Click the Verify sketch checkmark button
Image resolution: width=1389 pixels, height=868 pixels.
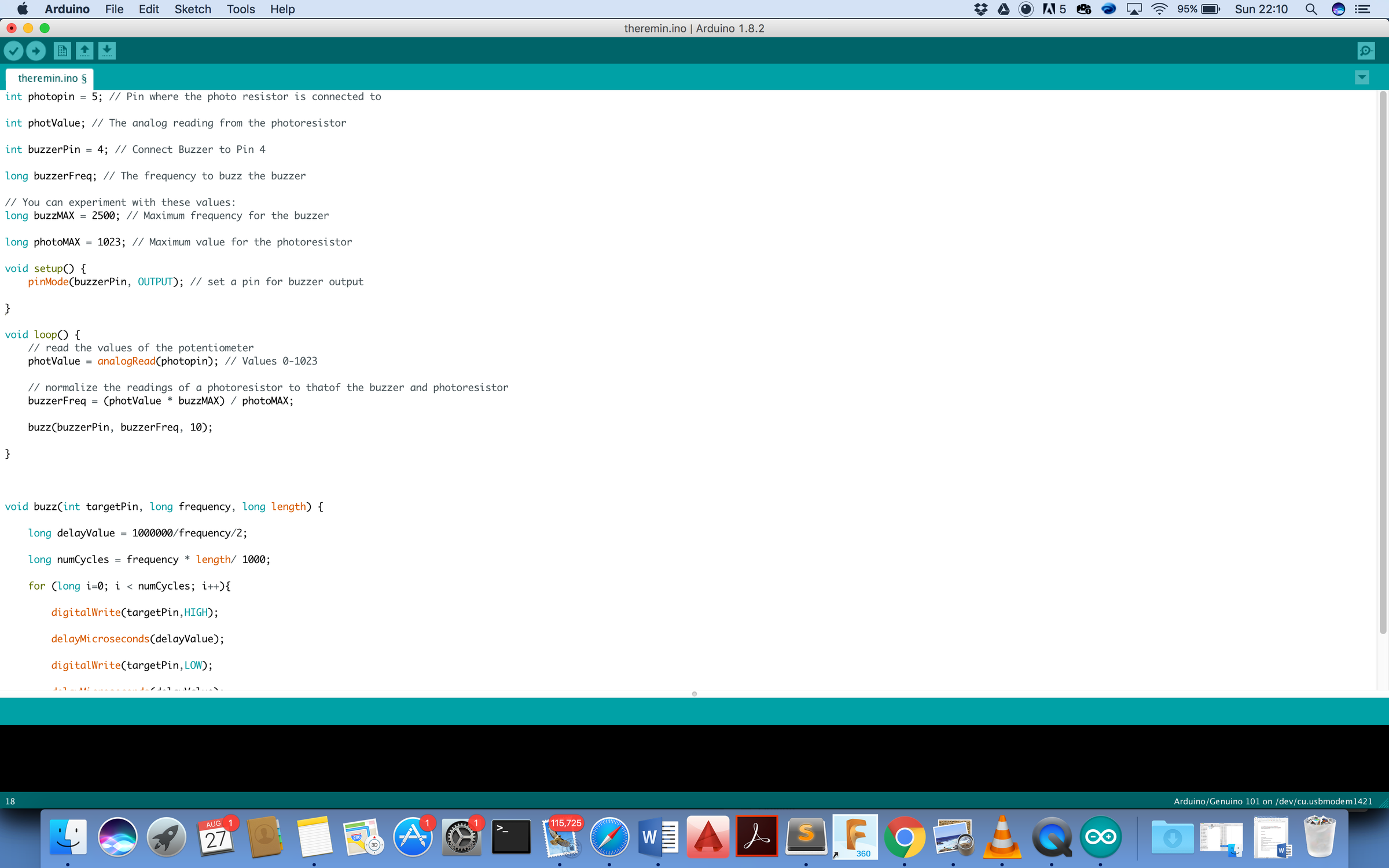pyautogui.click(x=14, y=51)
